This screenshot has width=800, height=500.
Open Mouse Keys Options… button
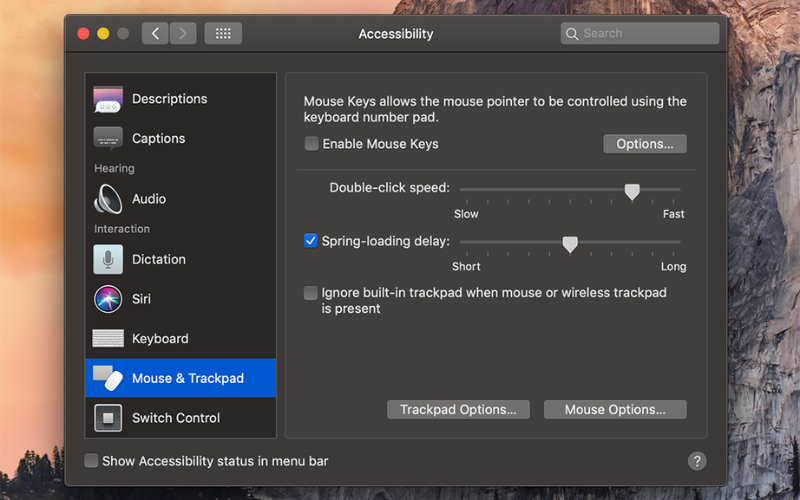point(645,144)
